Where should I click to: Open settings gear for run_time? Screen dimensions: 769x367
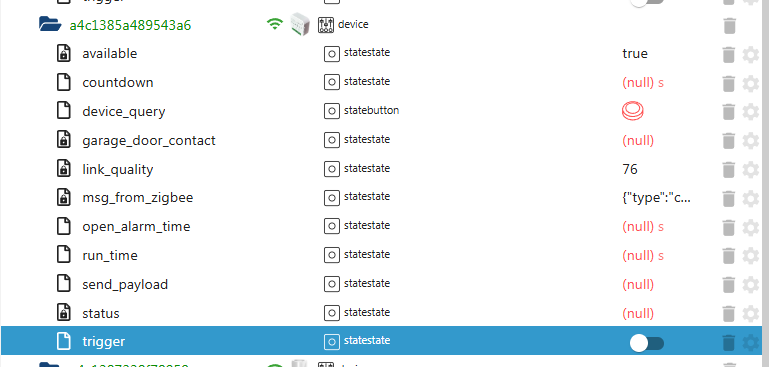coord(750,256)
